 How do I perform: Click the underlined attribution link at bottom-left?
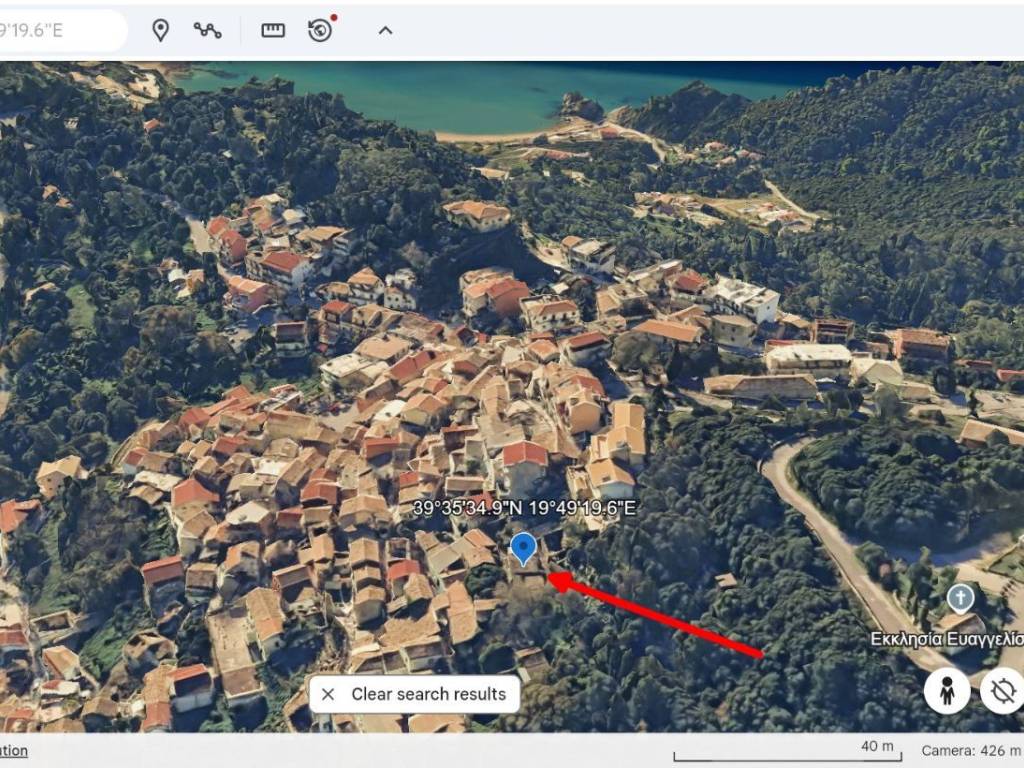14,750
